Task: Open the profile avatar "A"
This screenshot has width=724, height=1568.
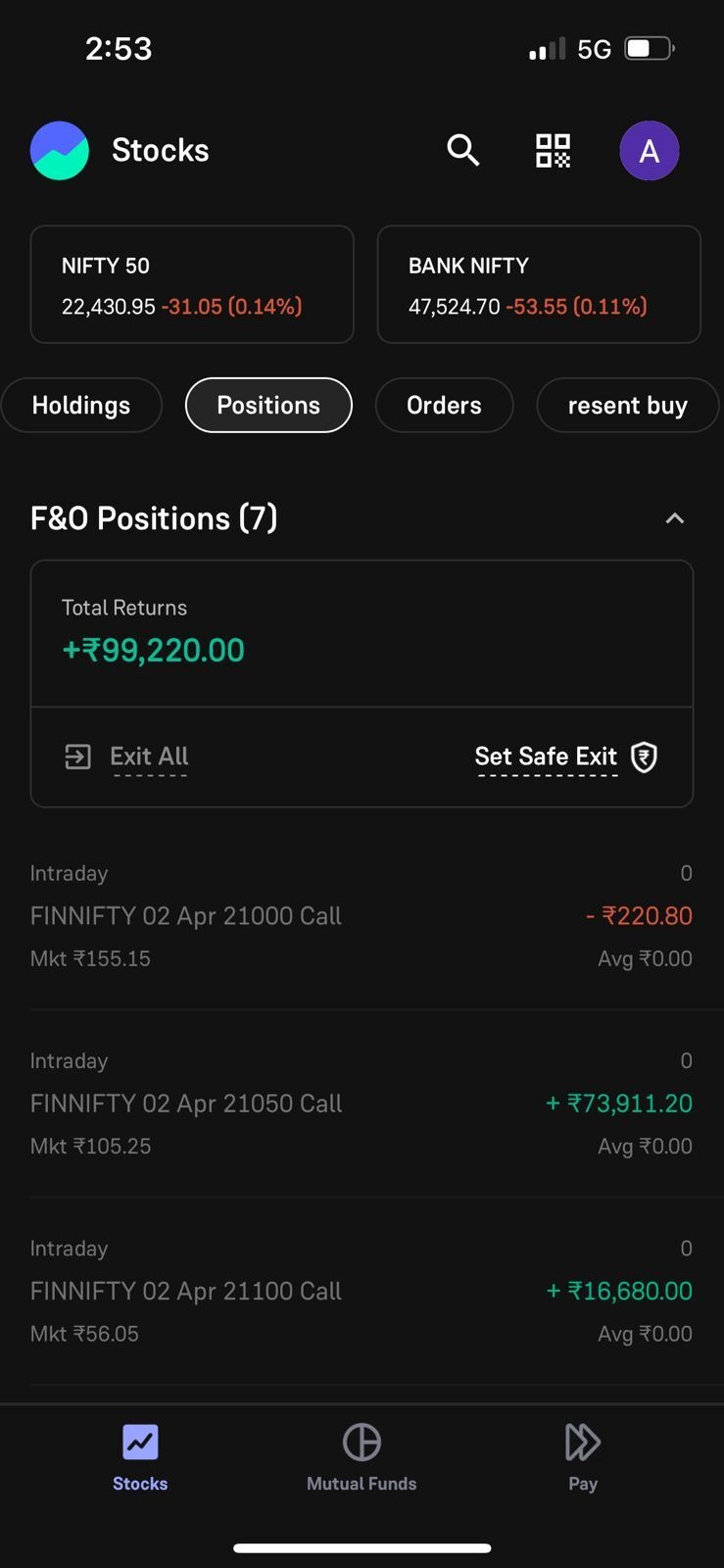Action: click(649, 151)
